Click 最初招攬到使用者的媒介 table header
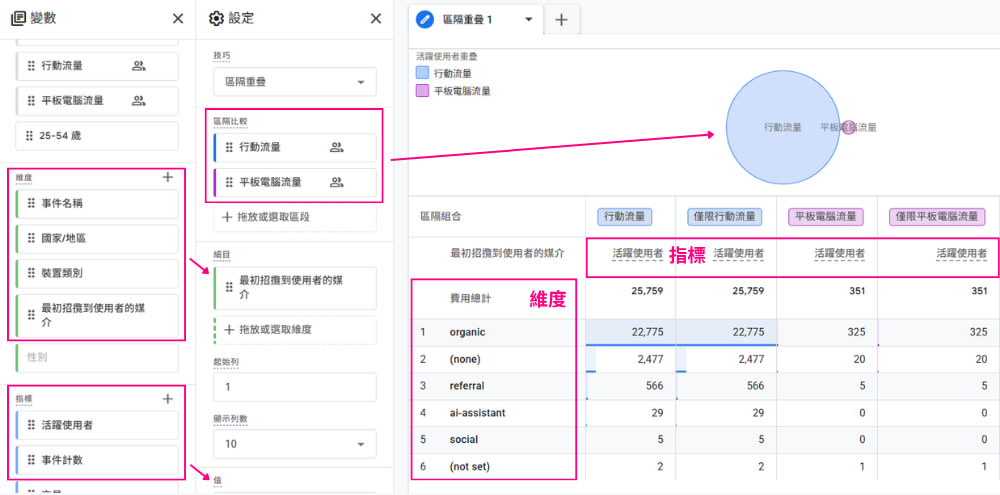 507,253
